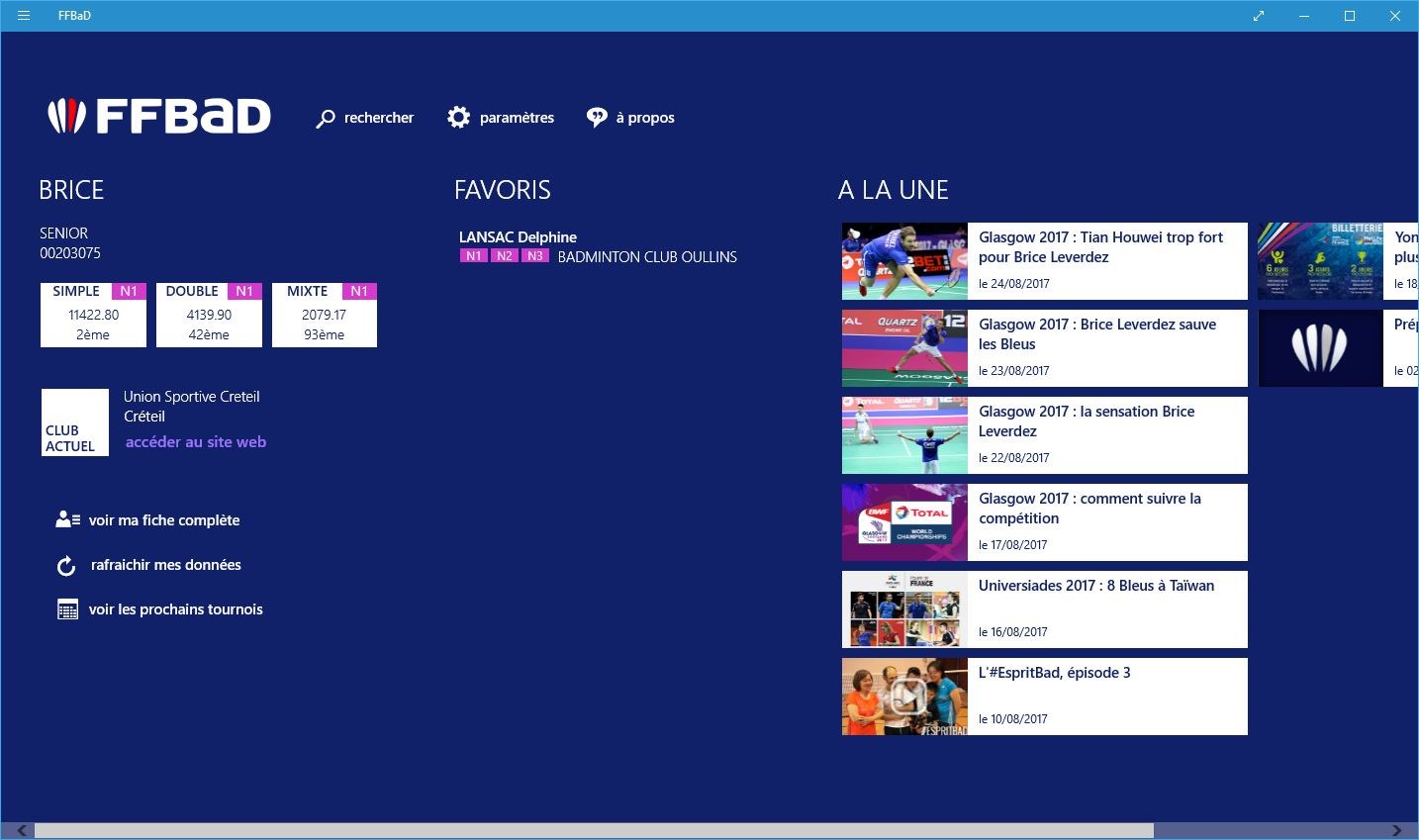
Task: Click the N2 badge under LANSAC Delphine
Action: tap(505, 255)
